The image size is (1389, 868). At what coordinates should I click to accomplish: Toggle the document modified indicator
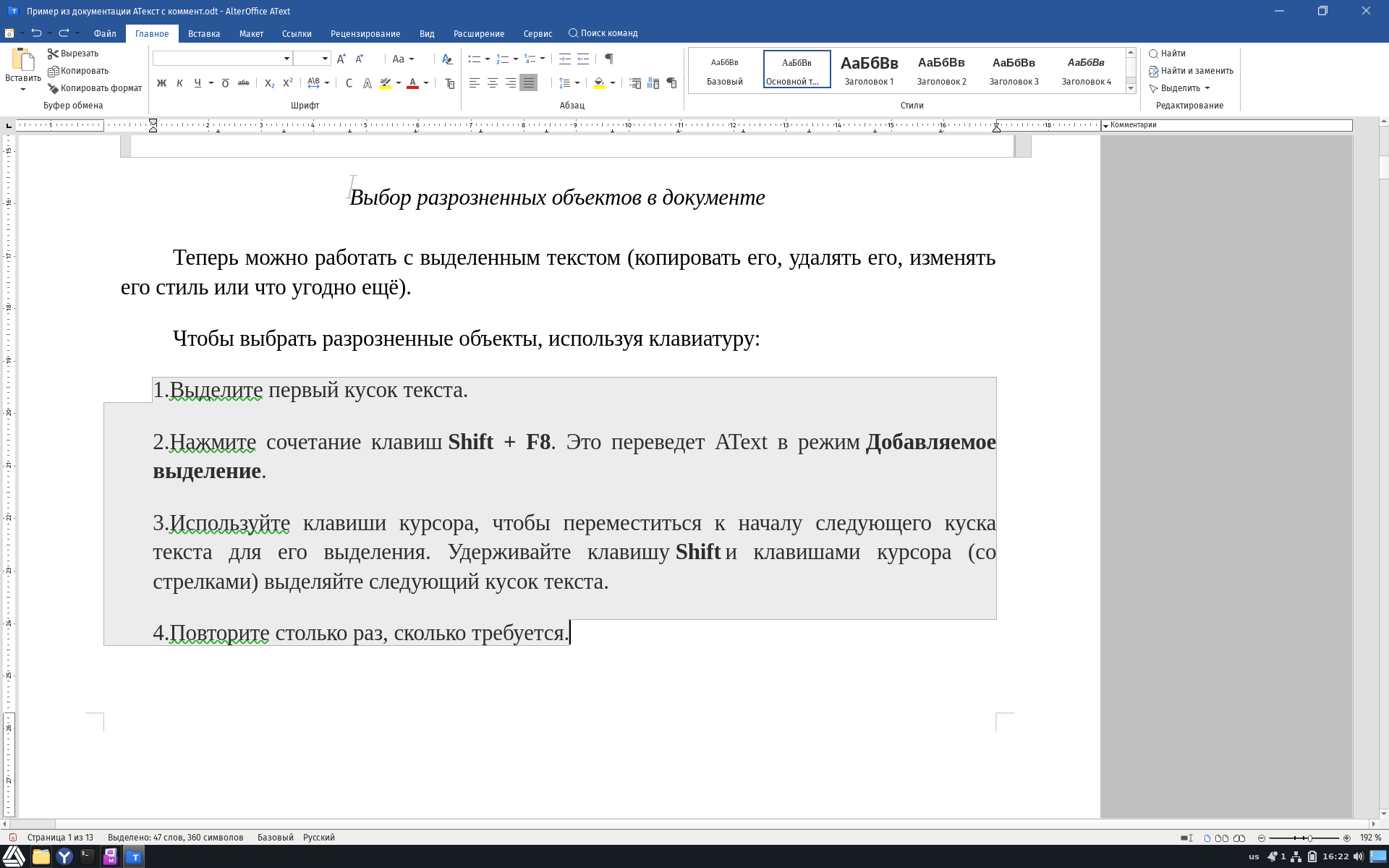tap(12, 838)
